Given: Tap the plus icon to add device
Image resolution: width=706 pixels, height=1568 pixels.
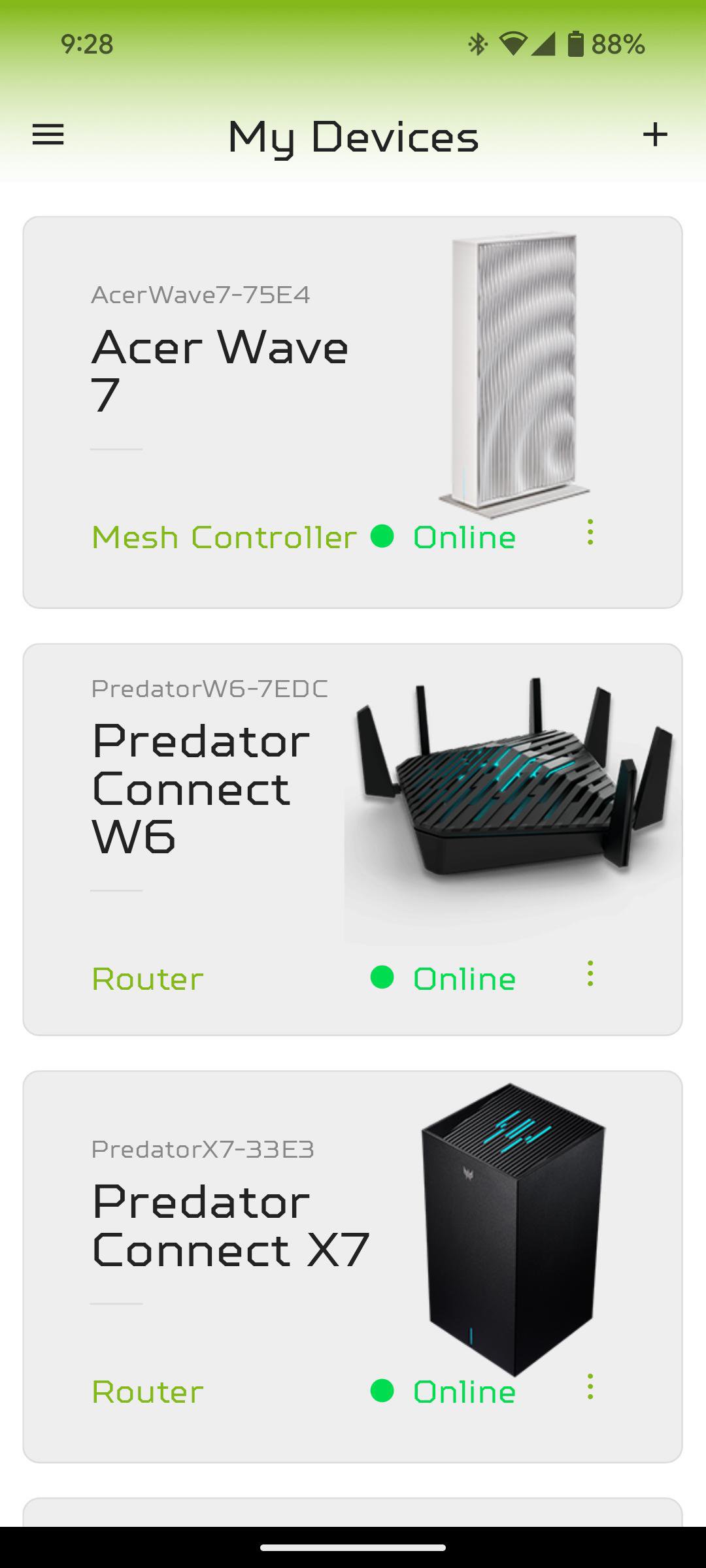Looking at the screenshot, I should coord(655,135).
